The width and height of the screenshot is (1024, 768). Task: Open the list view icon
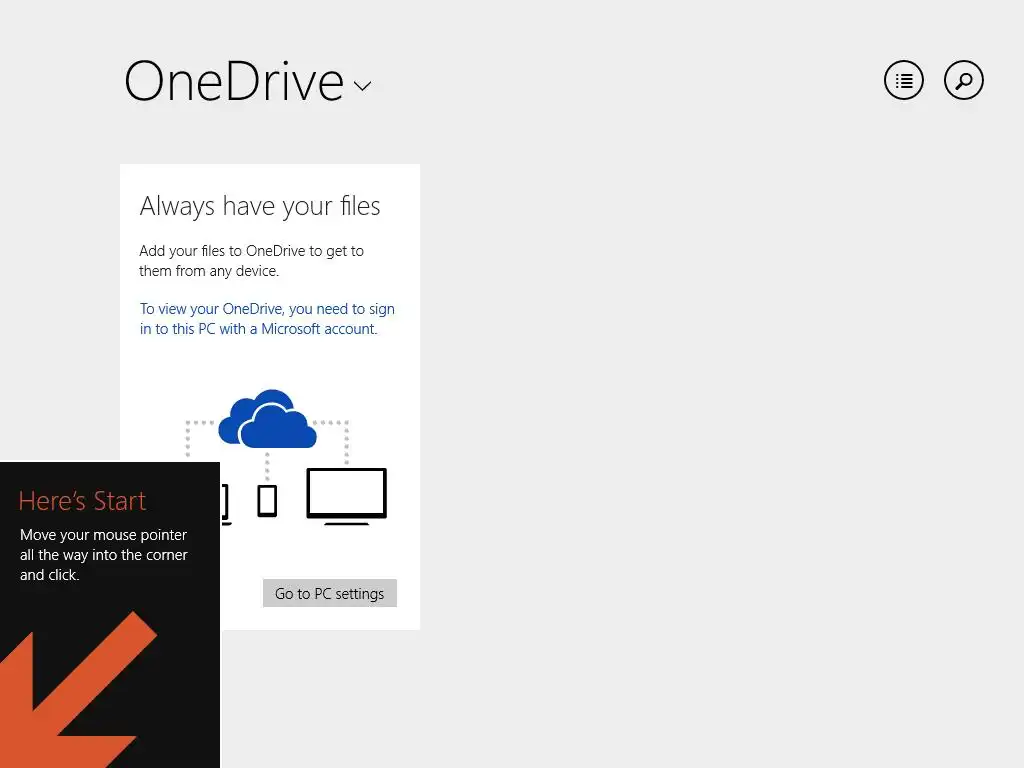click(903, 80)
